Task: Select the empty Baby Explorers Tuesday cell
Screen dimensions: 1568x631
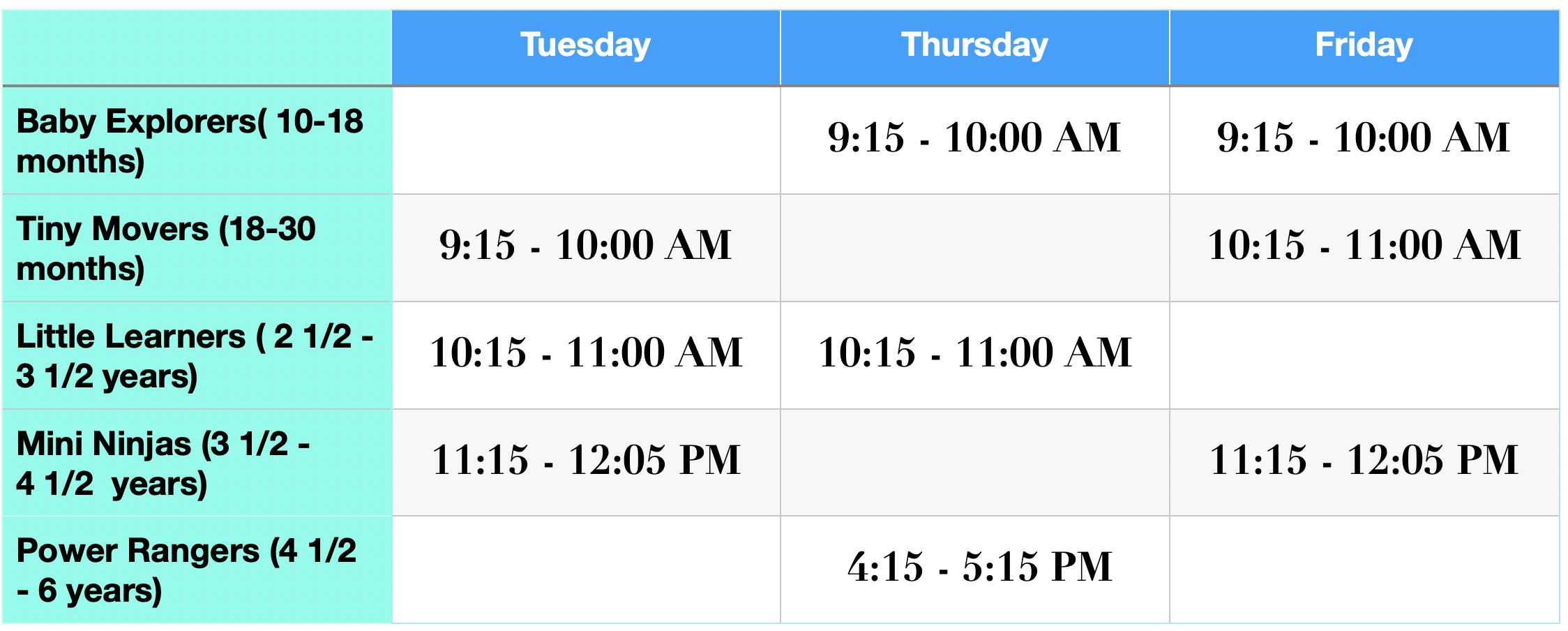Action: pos(585,140)
